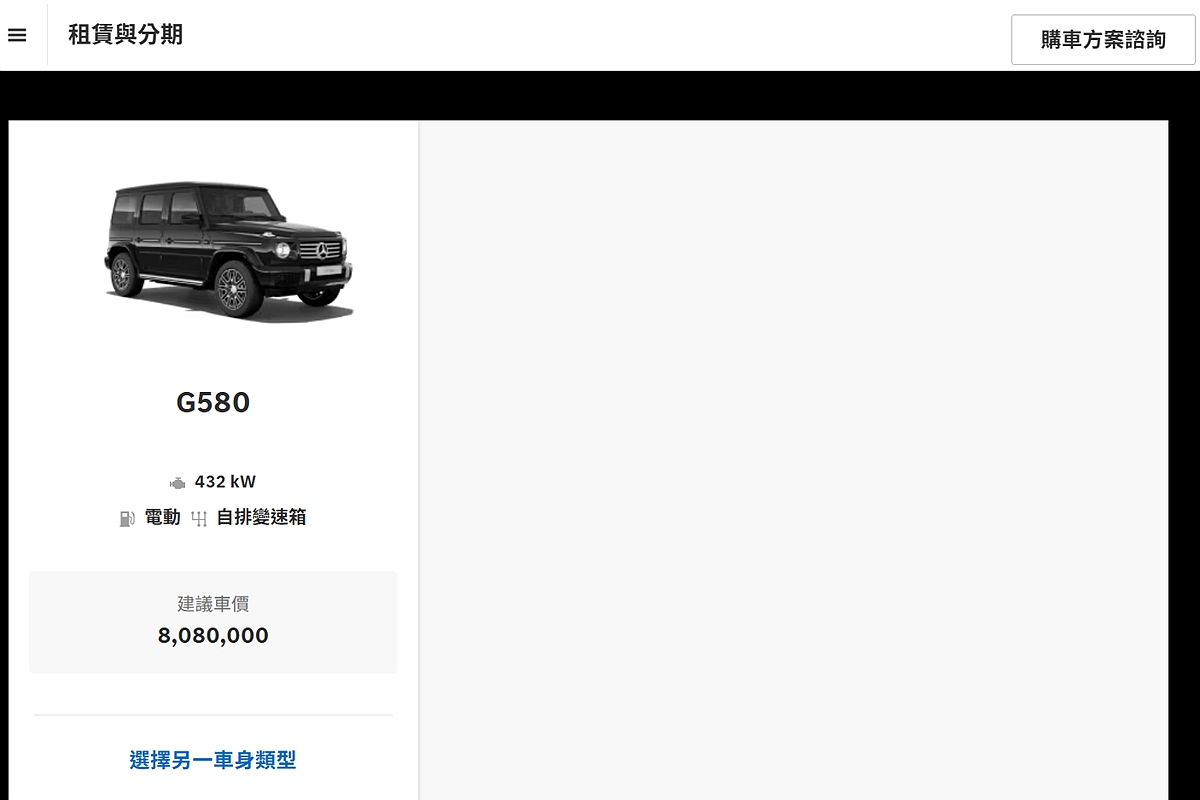Click the G580 model name heading
The image size is (1200, 800).
213,402
